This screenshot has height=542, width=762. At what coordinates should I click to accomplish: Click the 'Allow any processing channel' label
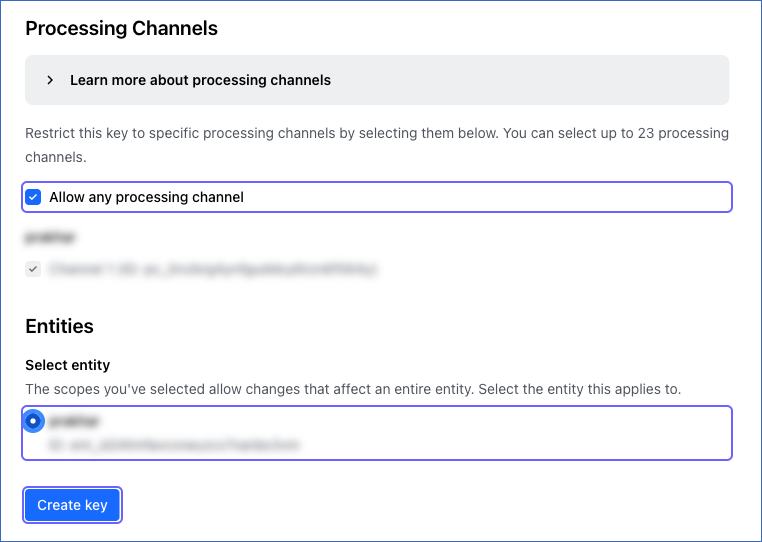point(146,197)
